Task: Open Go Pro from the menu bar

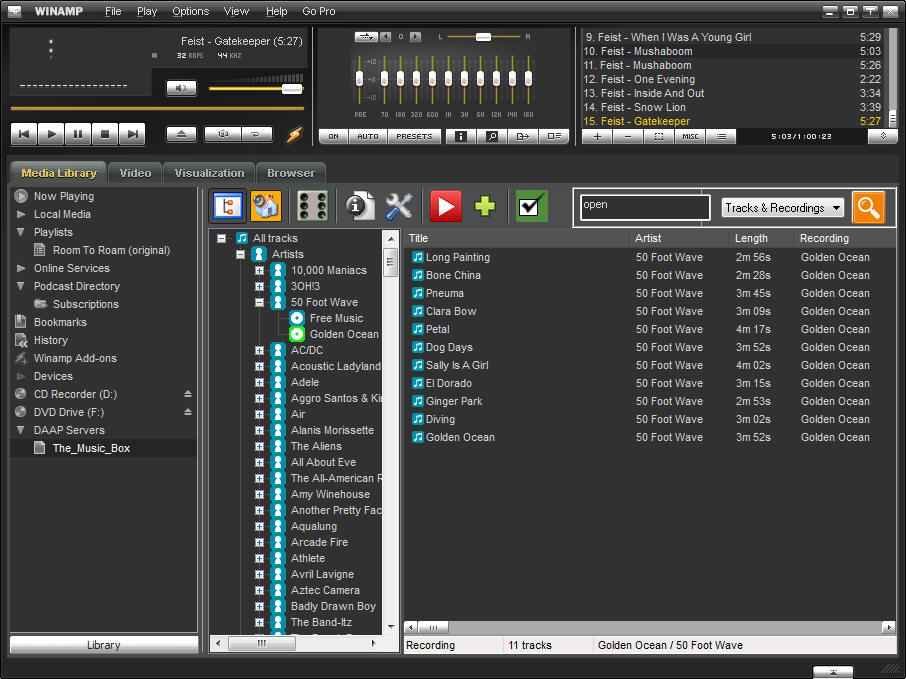Action: pyautogui.click(x=318, y=11)
